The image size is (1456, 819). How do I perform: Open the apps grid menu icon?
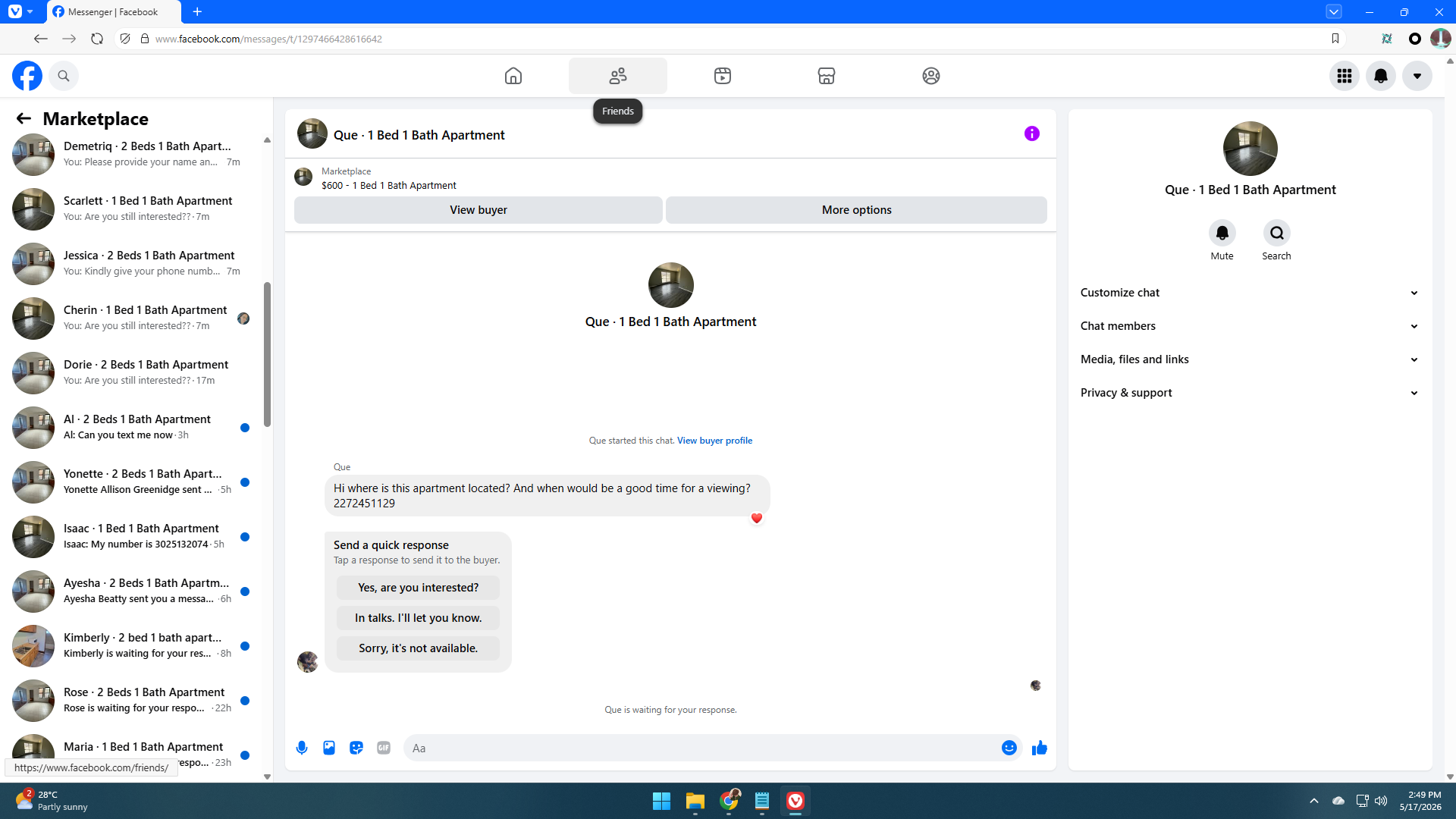coord(1345,76)
